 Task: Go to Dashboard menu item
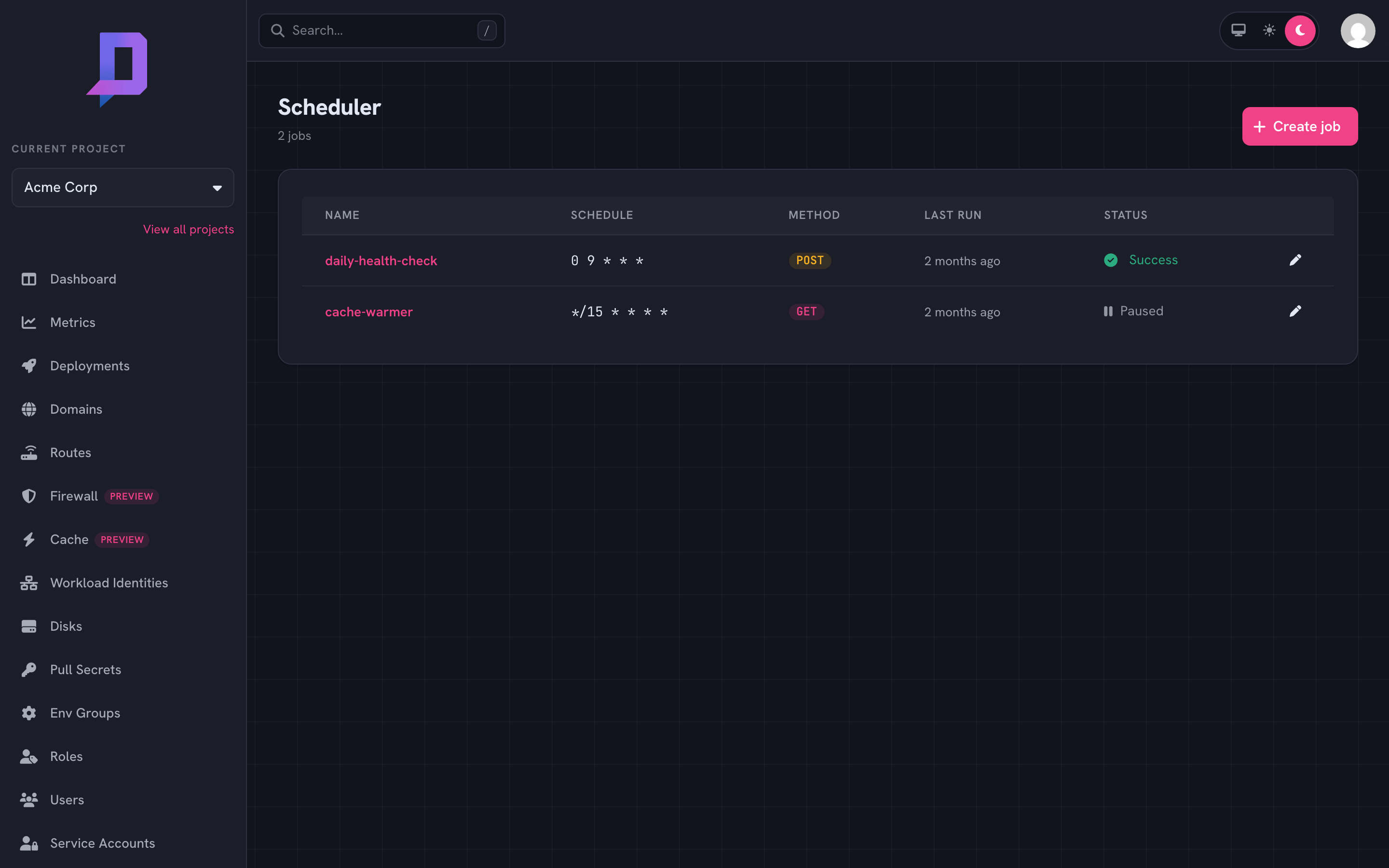coord(83,279)
